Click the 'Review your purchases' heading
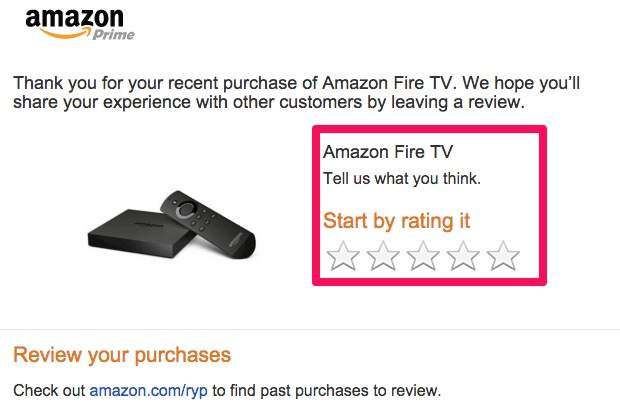The image size is (620, 408). tap(122, 355)
